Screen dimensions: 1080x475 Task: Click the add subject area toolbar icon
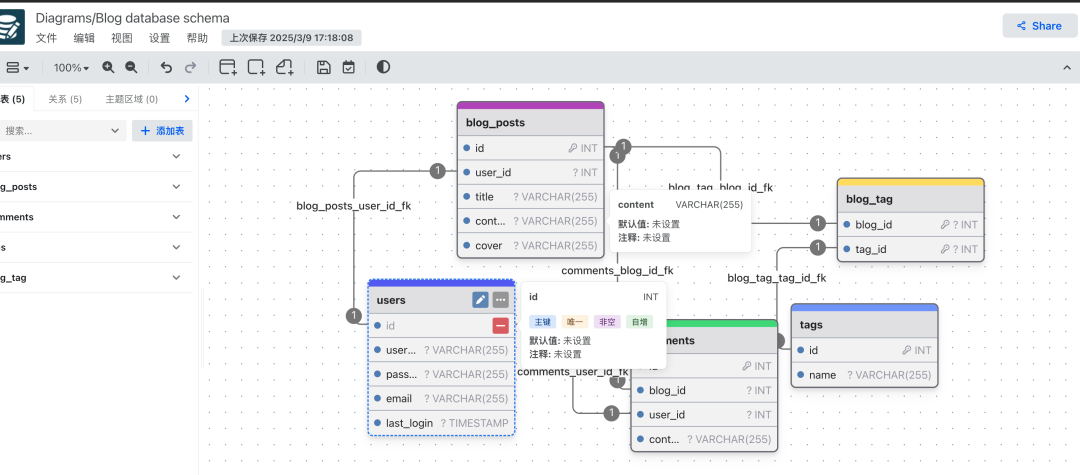[x=256, y=68]
